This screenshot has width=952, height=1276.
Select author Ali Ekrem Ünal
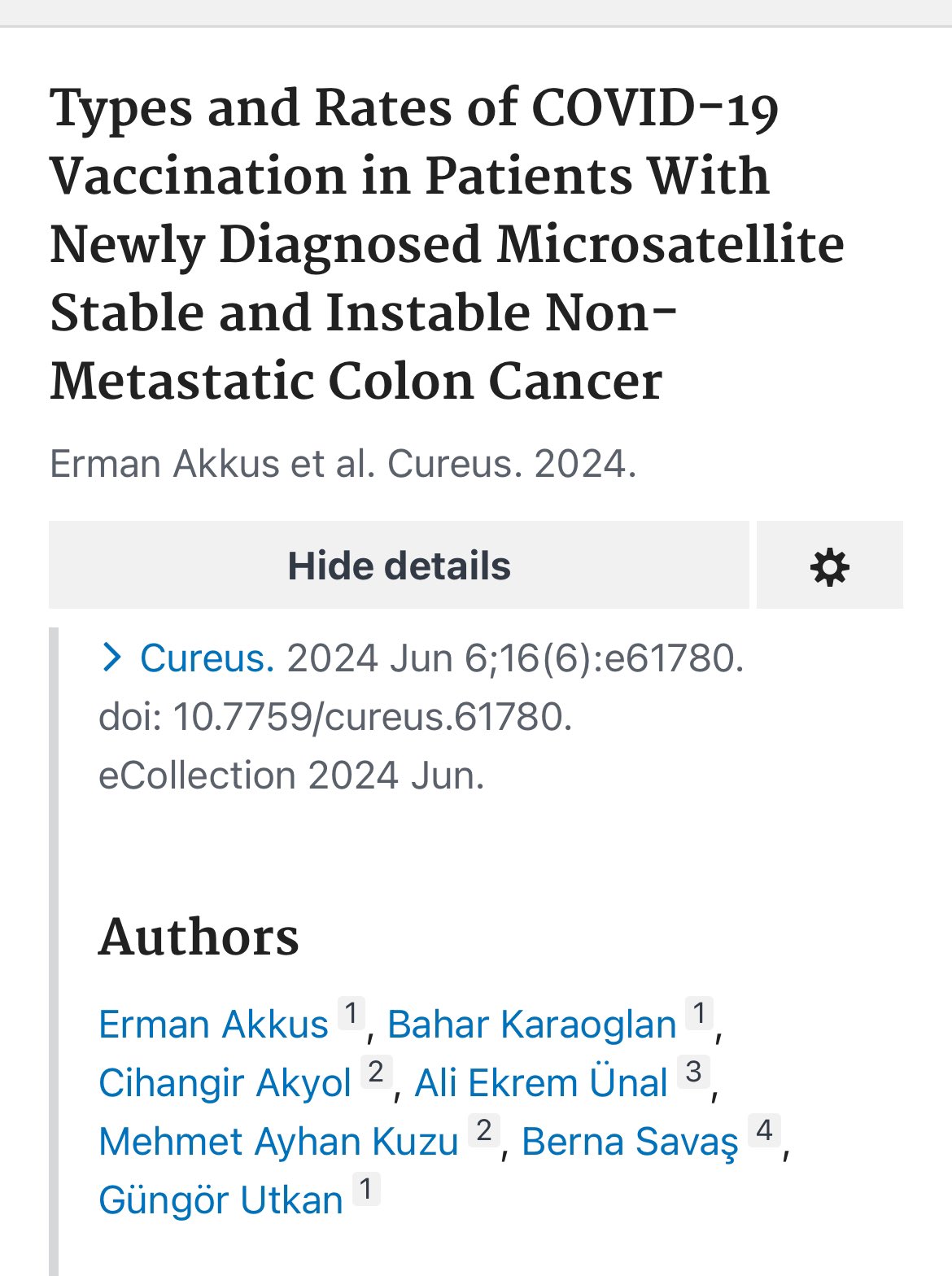541,1083
